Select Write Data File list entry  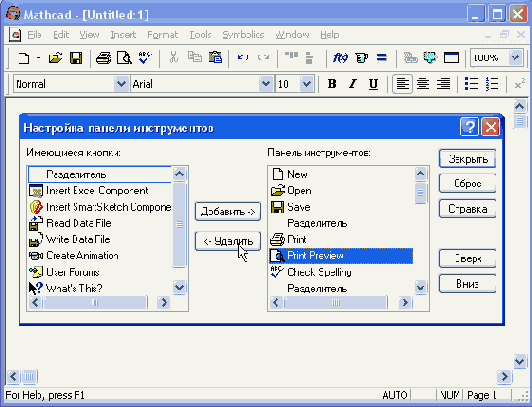coord(100,239)
